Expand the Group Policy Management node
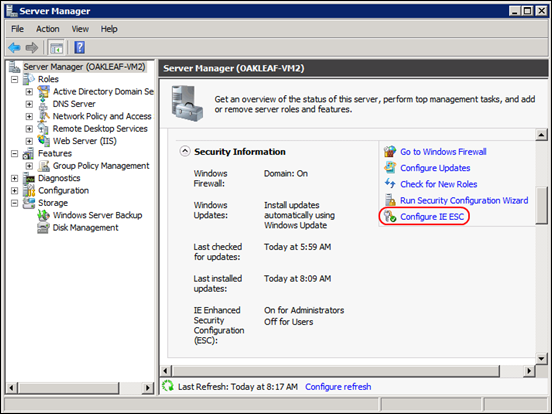Image resolution: width=552 pixels, height=414 pixels. click(x=29, y=166)
